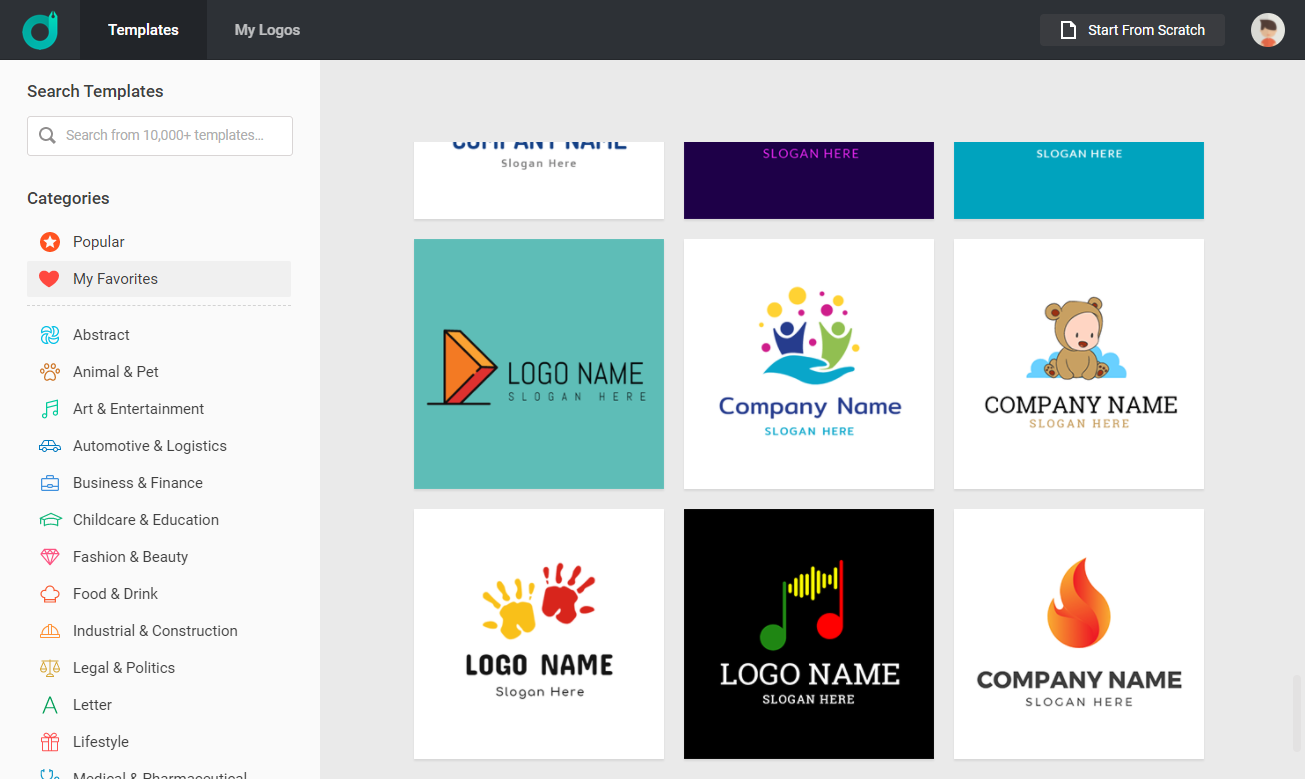1305x779 pixels.
Task: Select the Popular category
Action: coord(159,242)
